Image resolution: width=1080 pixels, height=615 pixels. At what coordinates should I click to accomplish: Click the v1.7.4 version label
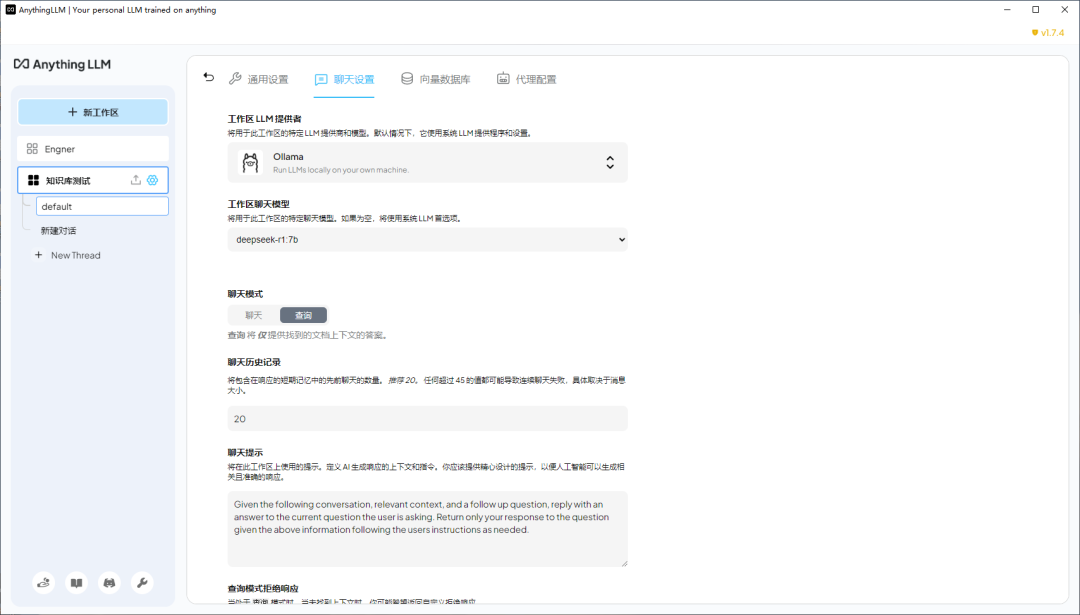pos(1048,32)
